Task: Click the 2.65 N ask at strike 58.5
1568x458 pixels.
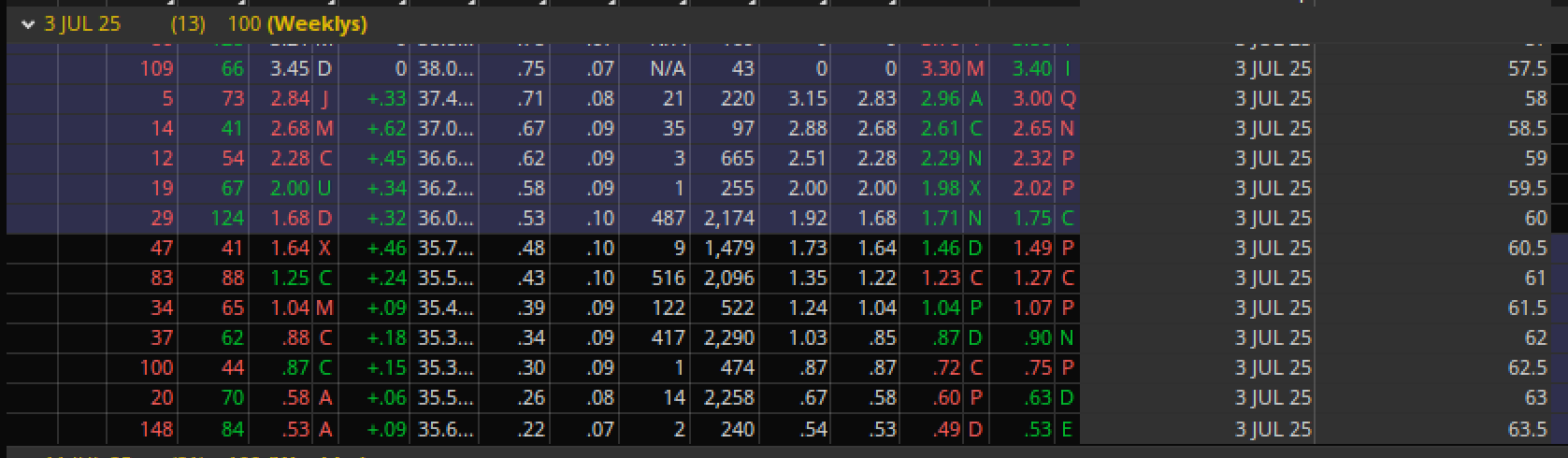Action: [1034, 128]
